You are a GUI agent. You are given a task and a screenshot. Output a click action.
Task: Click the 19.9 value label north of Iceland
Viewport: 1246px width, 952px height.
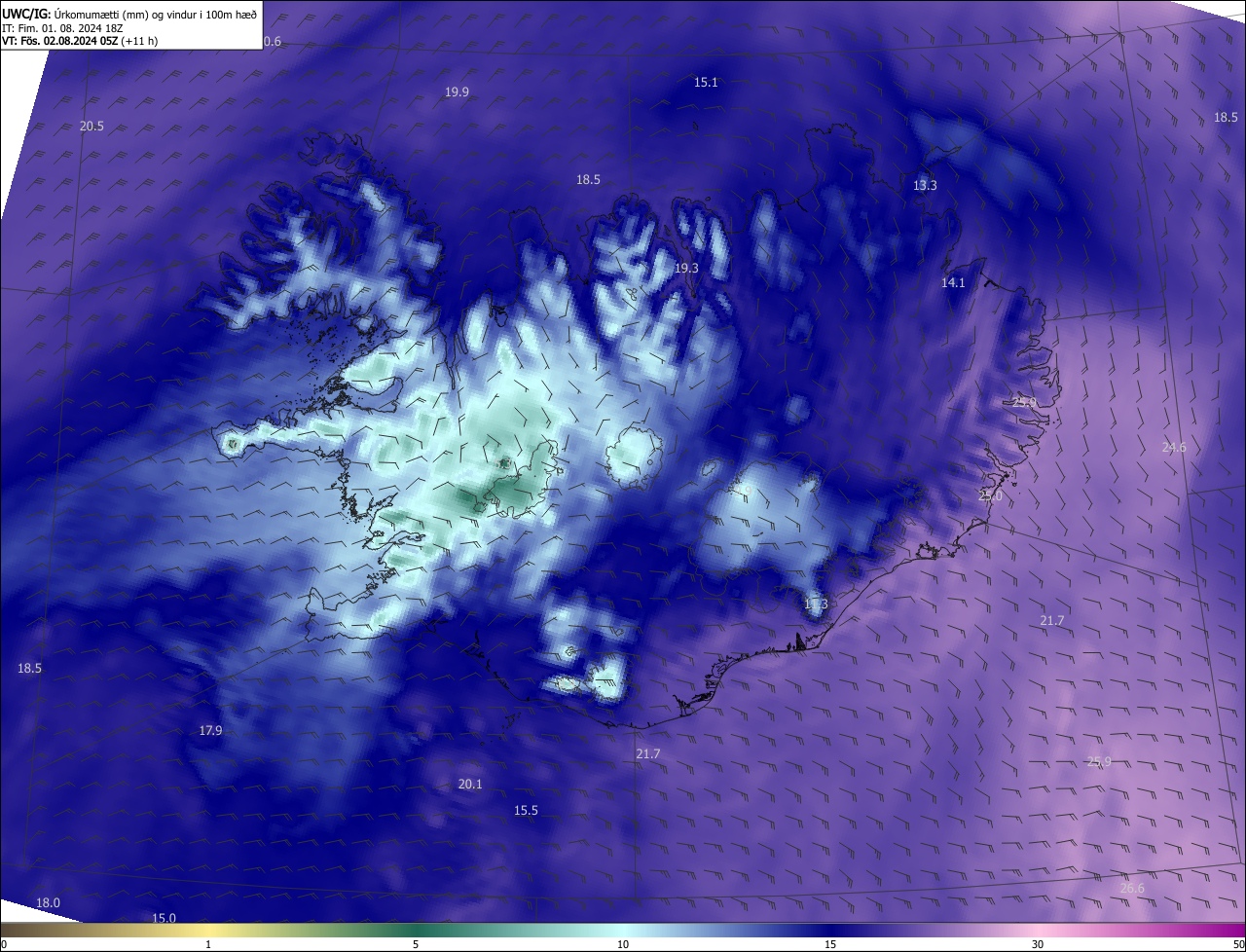[457, 92]
